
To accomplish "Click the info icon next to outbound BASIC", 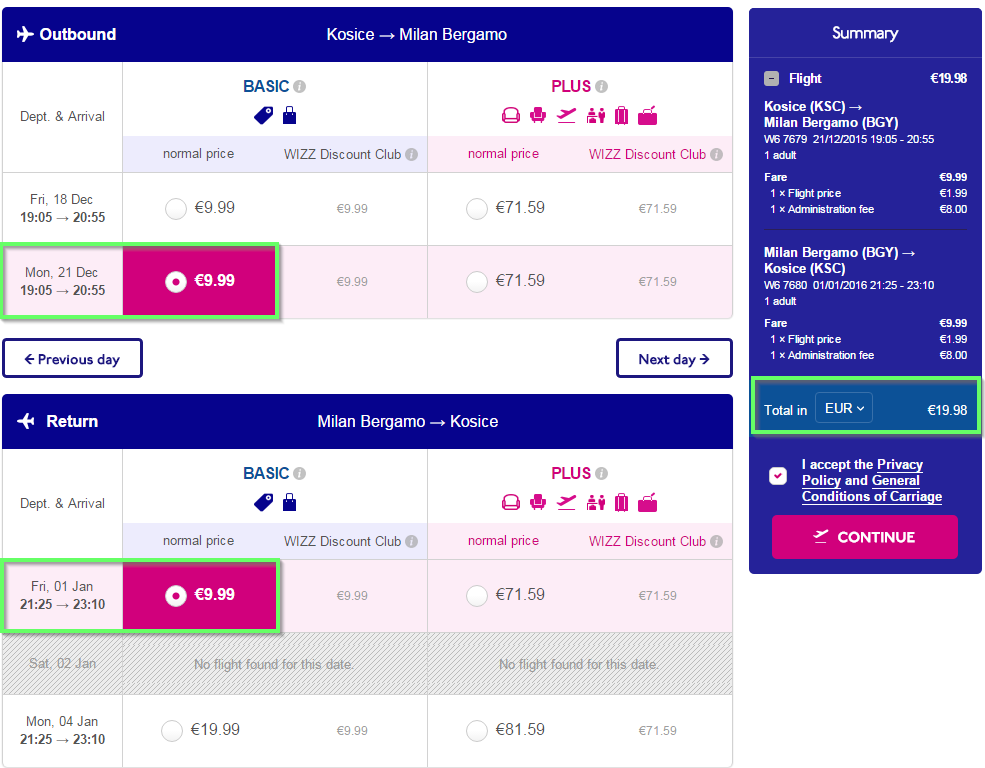I will click(x=300, y=87).
